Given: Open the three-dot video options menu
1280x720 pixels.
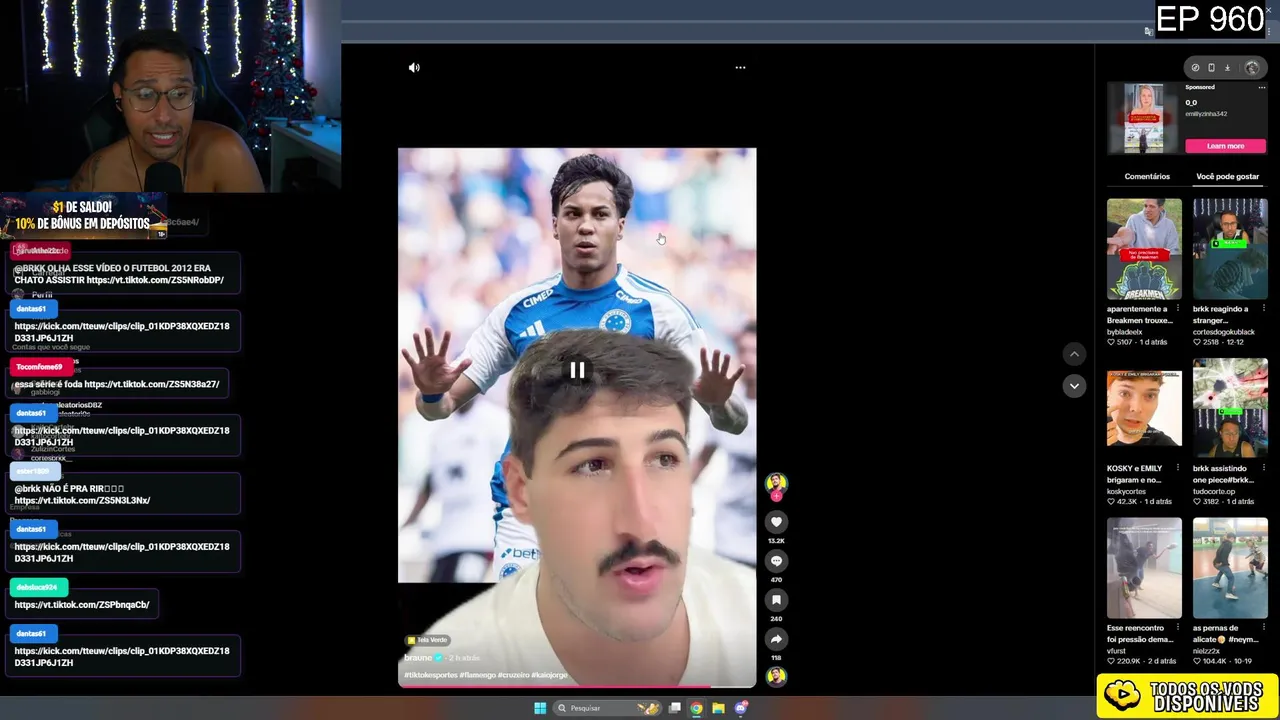Looking at the screenshot, I should click(740, 68).
